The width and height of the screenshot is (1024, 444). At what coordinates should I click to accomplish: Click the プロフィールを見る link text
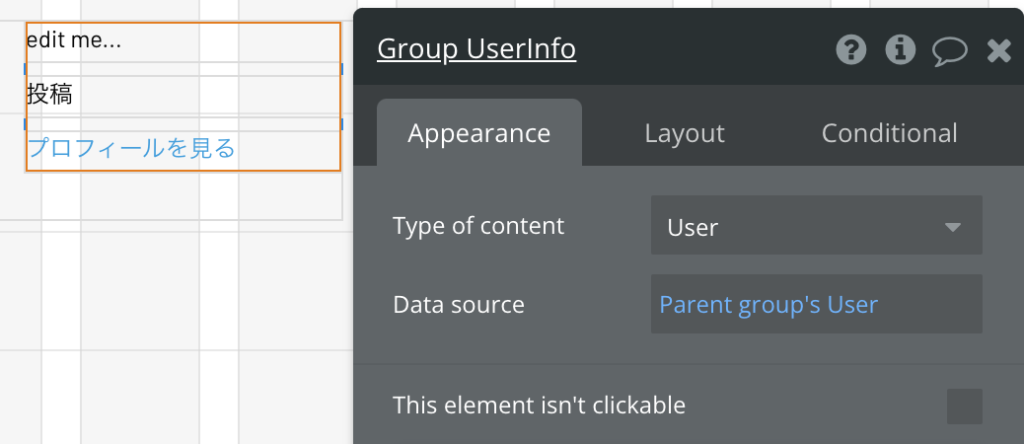coord(131,148)
